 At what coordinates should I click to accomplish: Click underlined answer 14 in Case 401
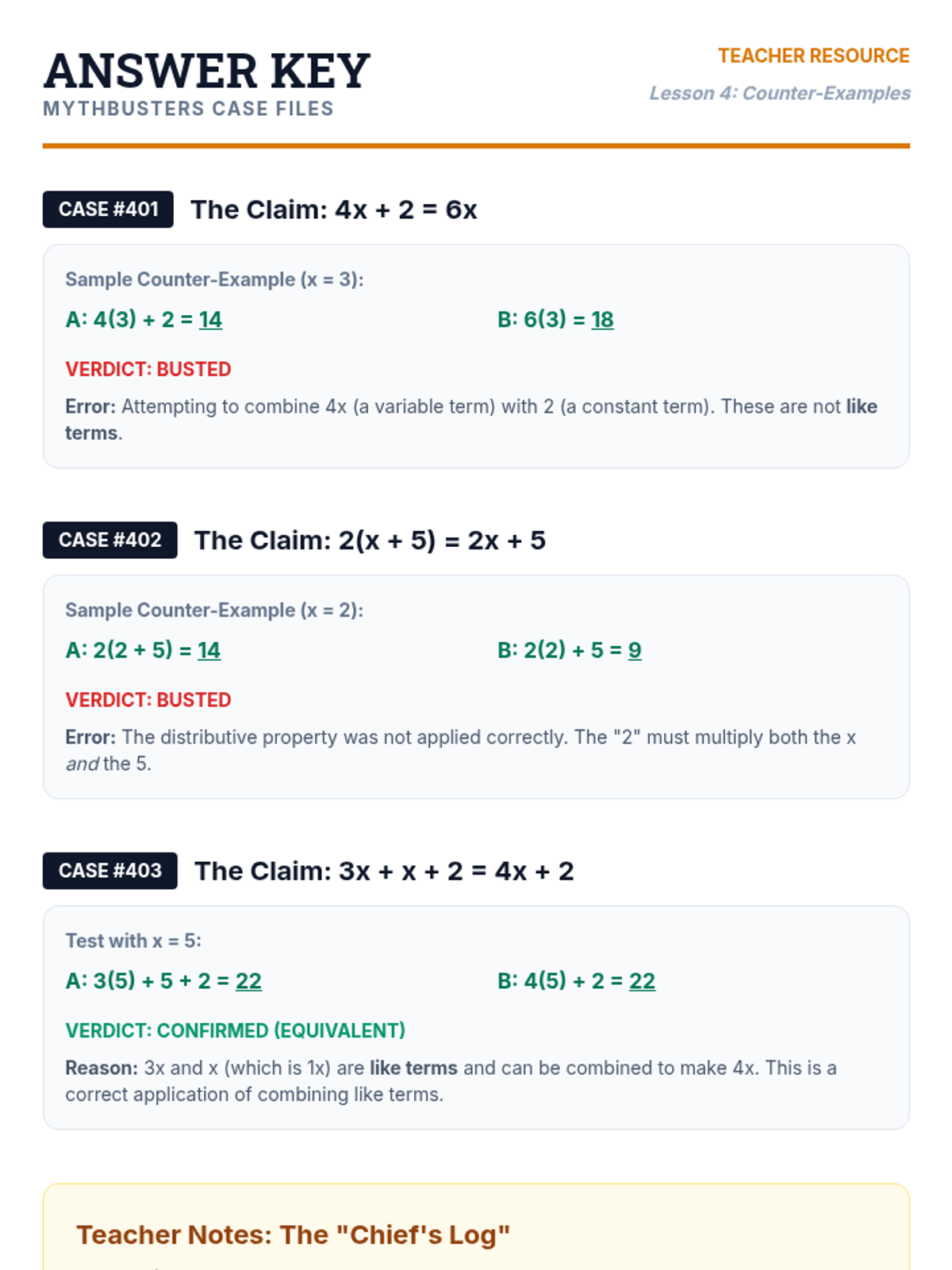click(210, 319)
